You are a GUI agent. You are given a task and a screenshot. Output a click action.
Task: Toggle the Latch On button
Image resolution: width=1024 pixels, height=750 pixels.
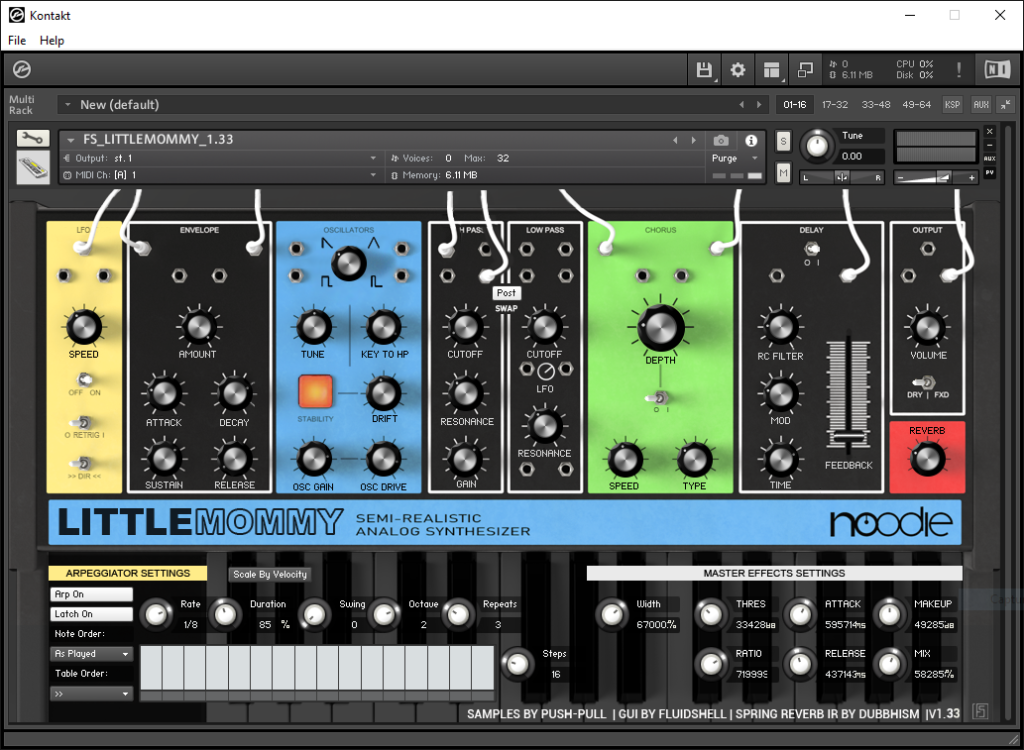(x=91, y=614)
